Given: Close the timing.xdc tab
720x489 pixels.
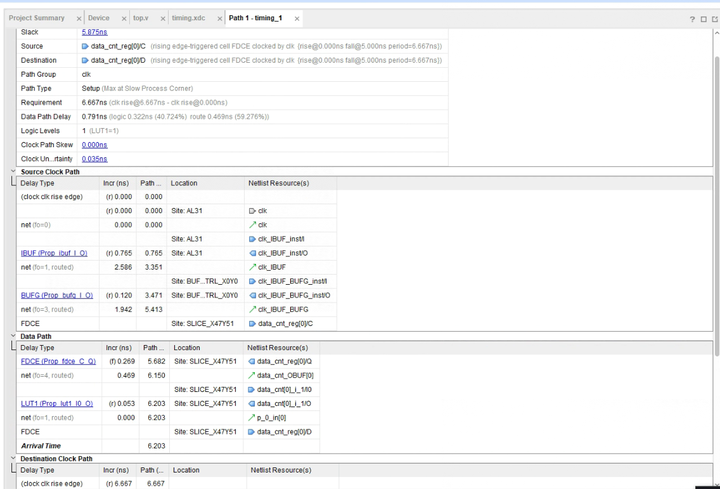Looking at the screenshot, I should [x=219, y=19].
